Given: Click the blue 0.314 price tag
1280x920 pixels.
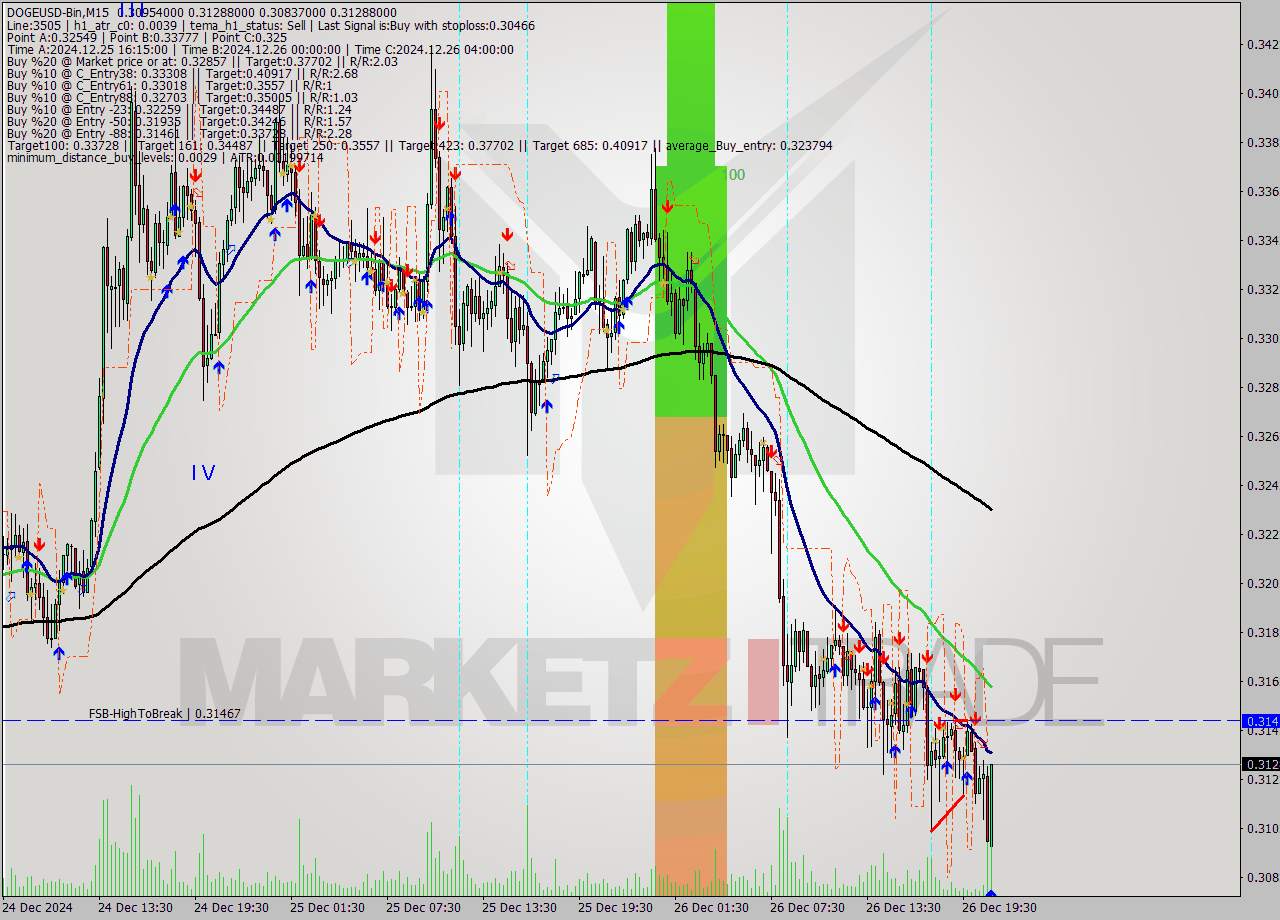Looking at the screenshot, I should click(x=1259, y=720).
